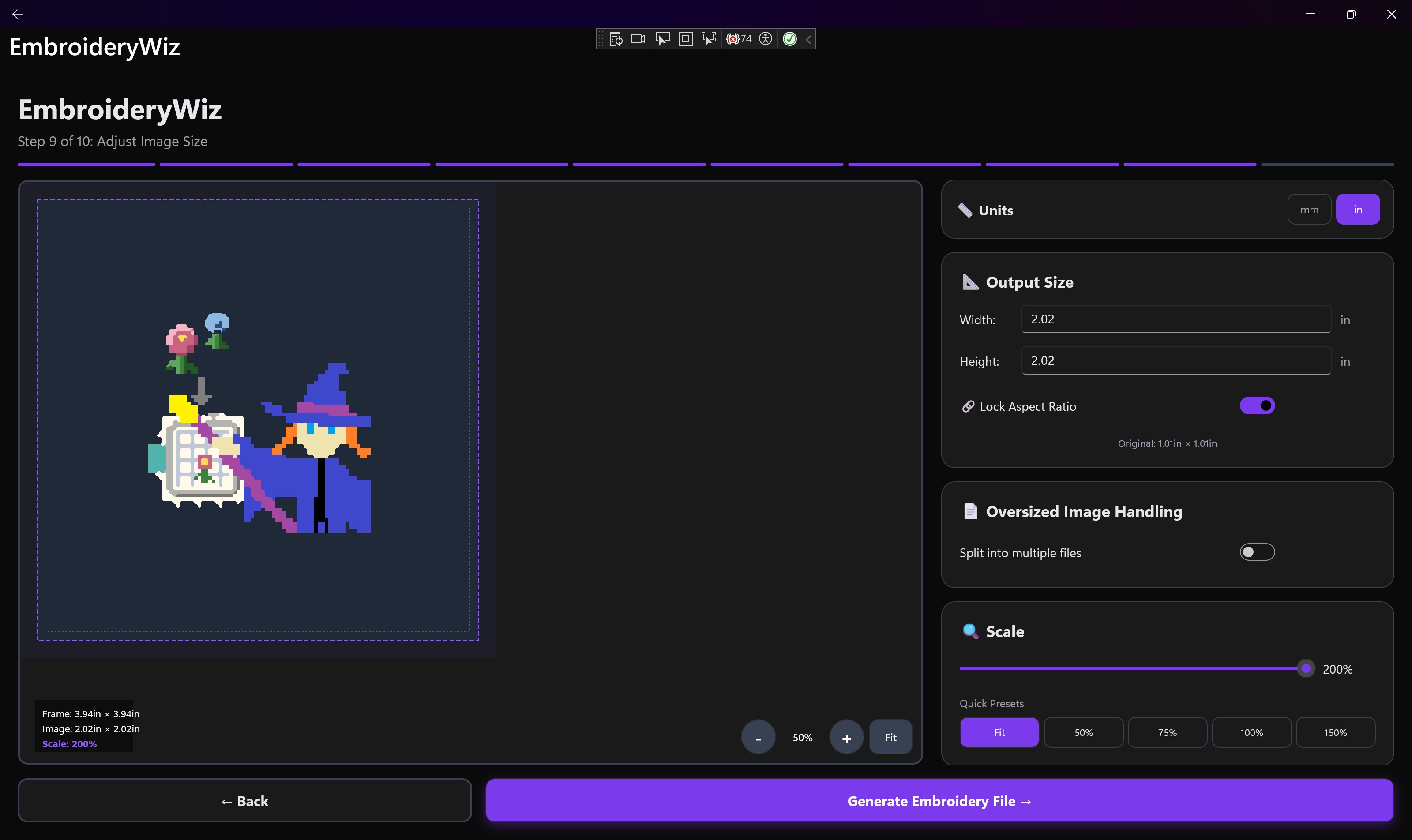Run the accessibility scan person icon
The height and width of the screenshot is (840, 1412).
[x=766, y=39]
